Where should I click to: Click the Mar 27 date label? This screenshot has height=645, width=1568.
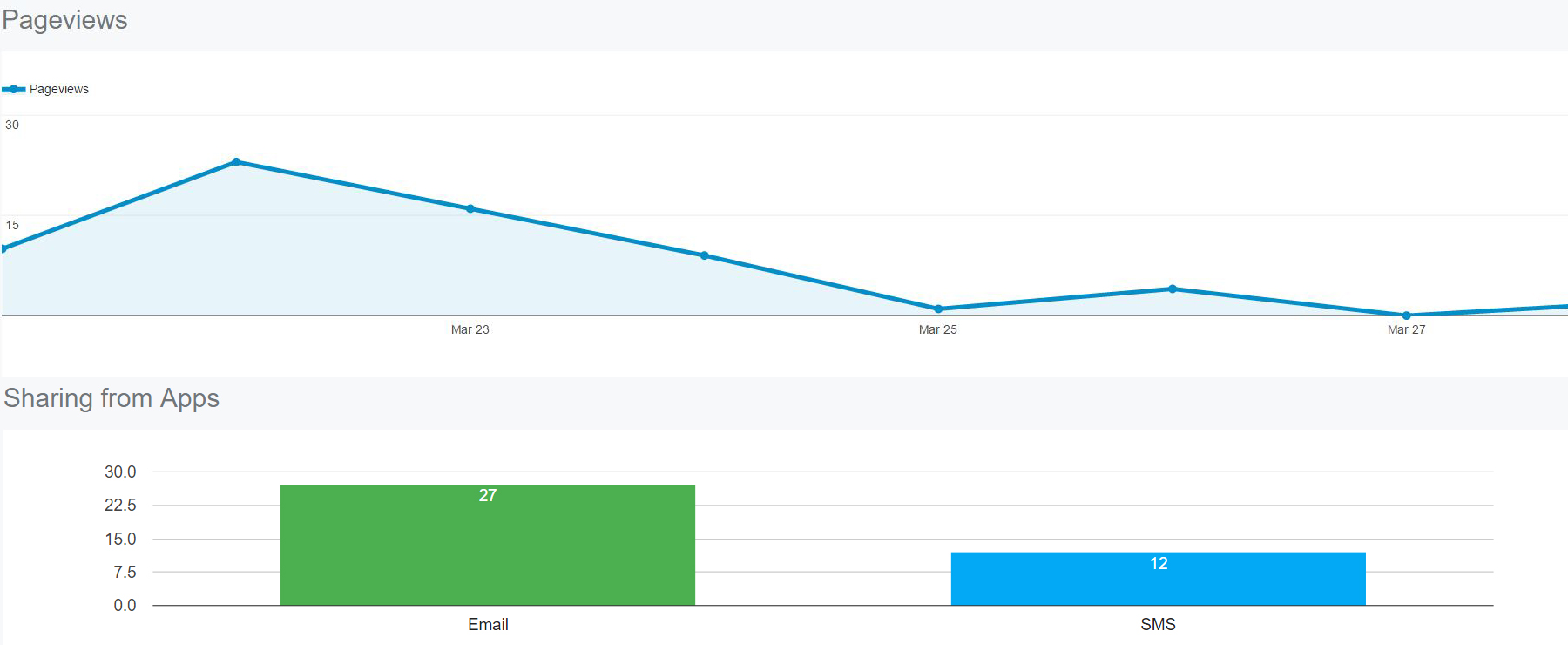tap(1406, 329)
